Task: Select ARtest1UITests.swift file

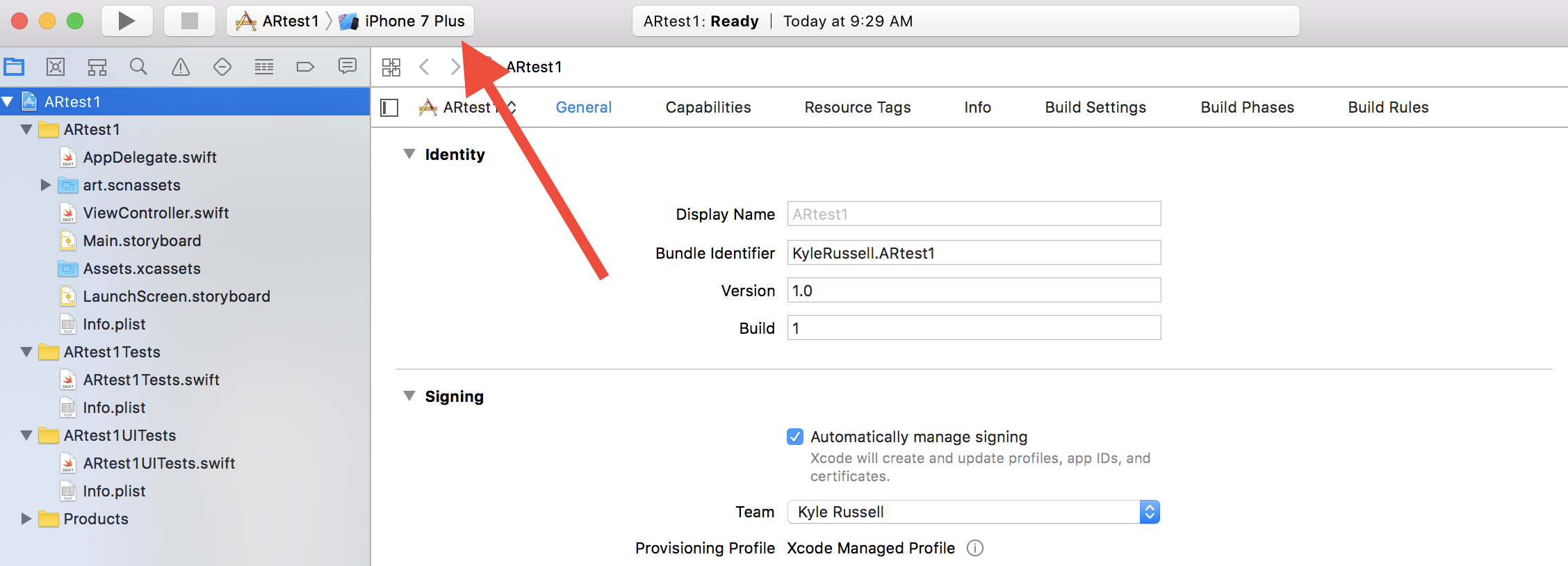Action: 159,463
